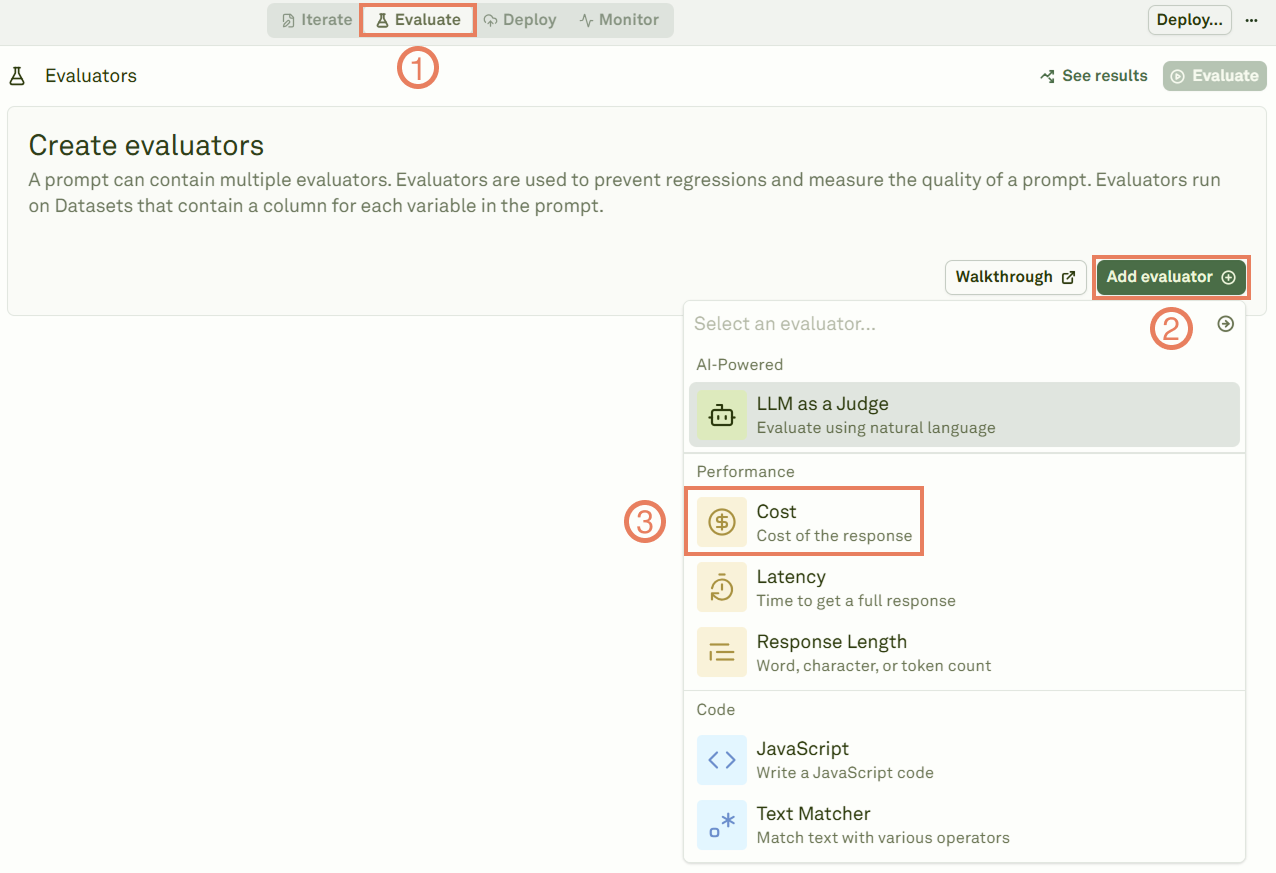Select the LLM as a Judge robot icon
The width and height of the screenshot is (1276, 873).
721,414
